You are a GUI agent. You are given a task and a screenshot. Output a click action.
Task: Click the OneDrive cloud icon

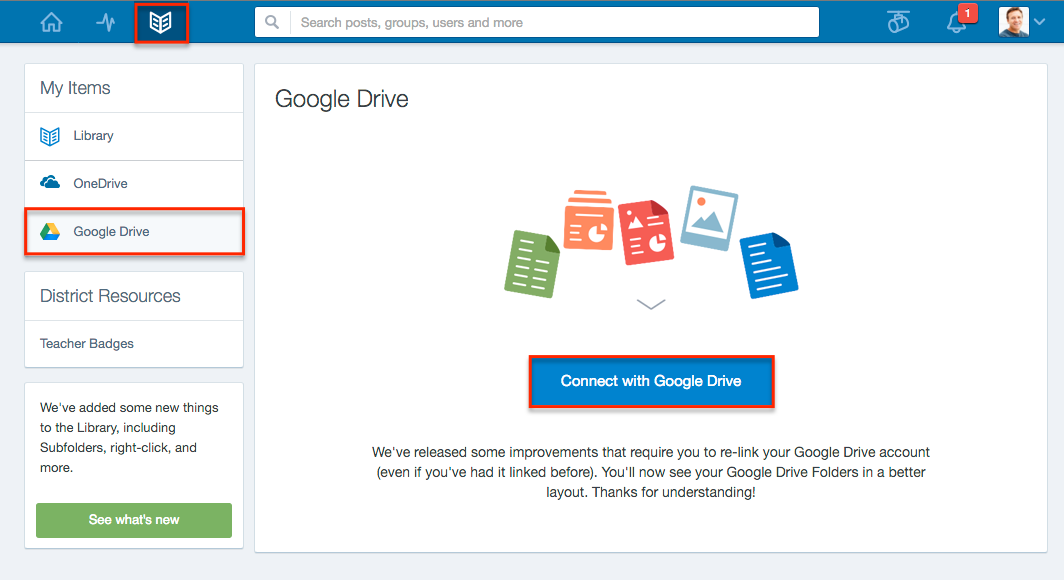(49, 182)
